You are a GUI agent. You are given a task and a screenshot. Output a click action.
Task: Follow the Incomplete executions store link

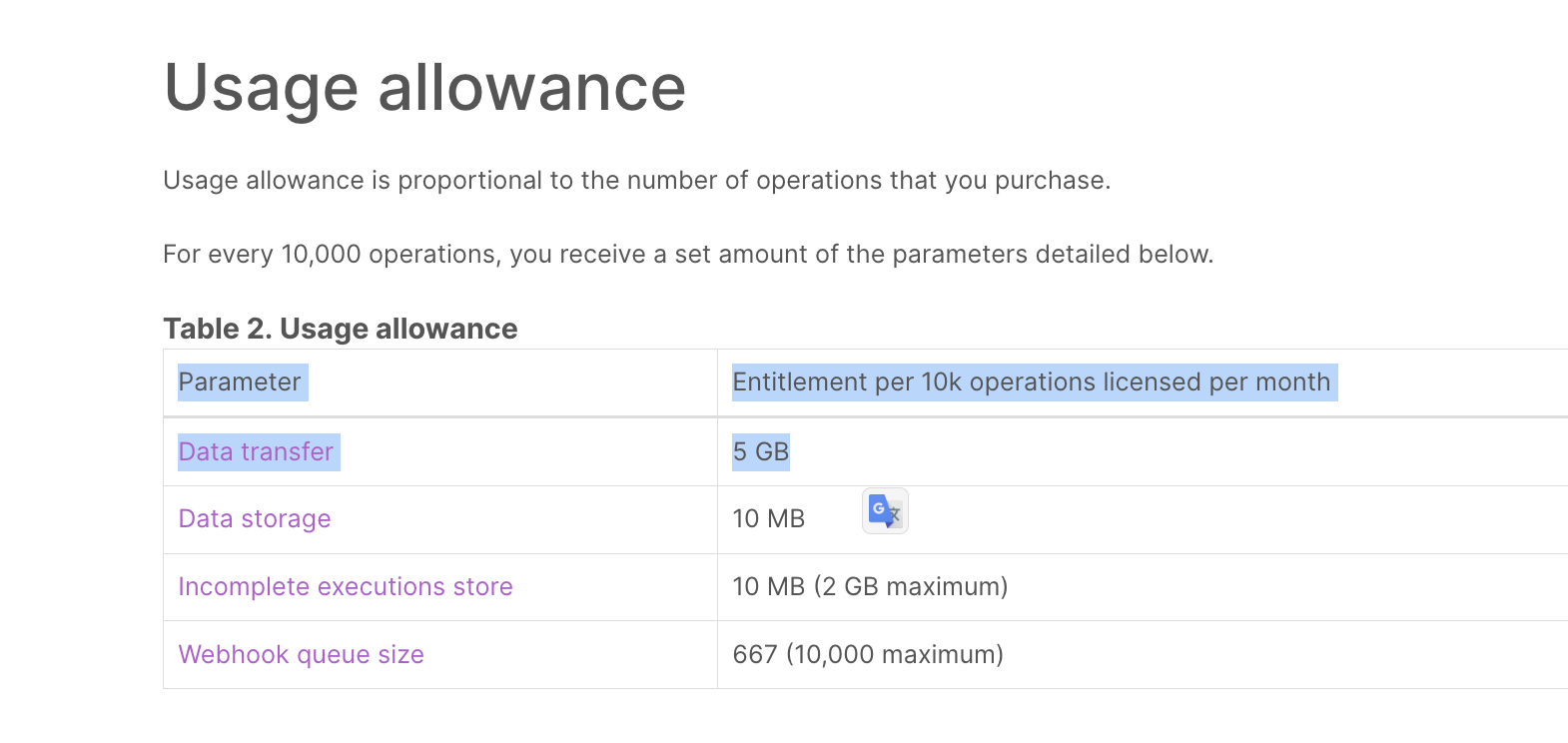346,587
